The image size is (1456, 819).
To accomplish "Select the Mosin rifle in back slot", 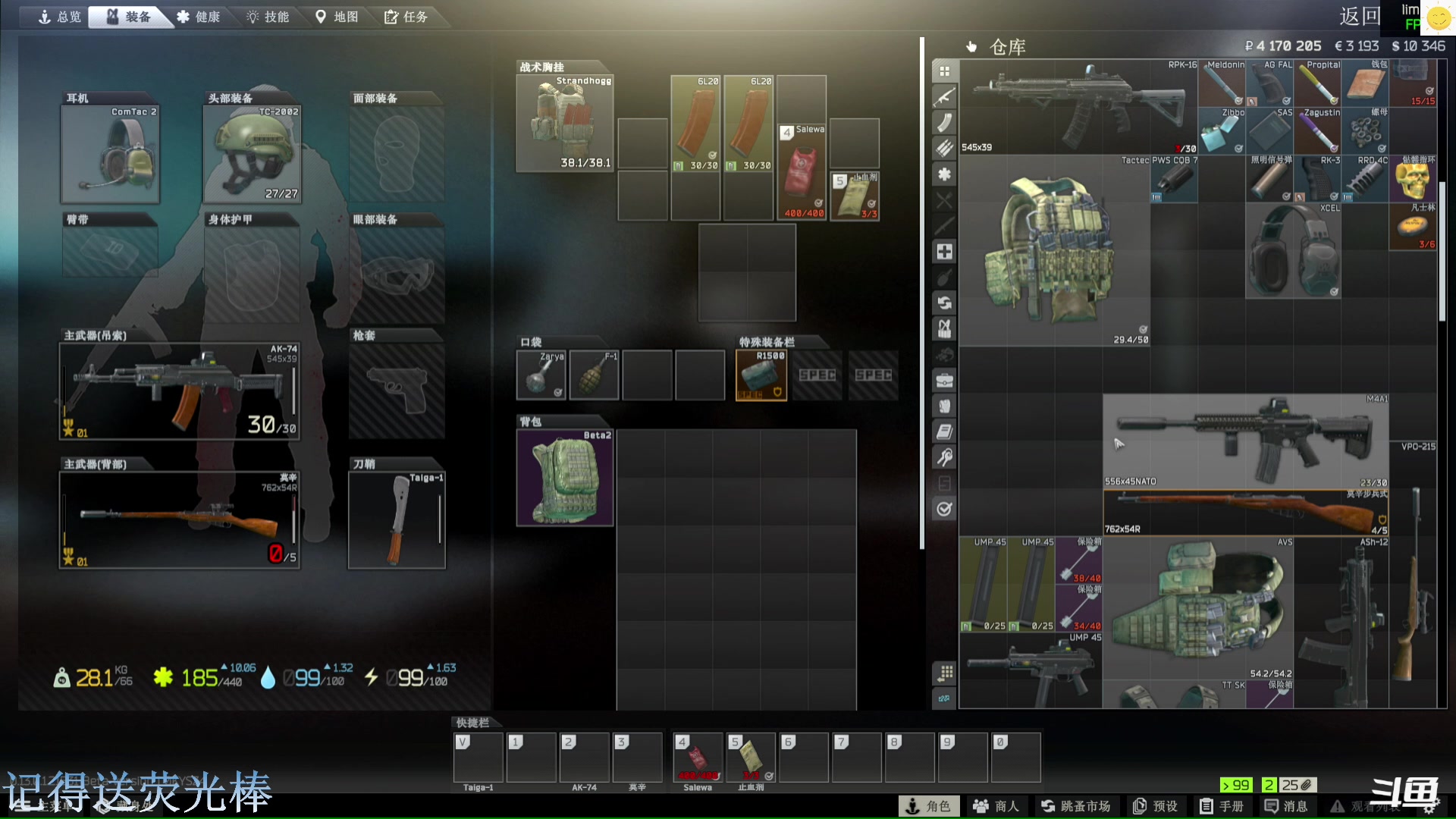I will (180, 520).
